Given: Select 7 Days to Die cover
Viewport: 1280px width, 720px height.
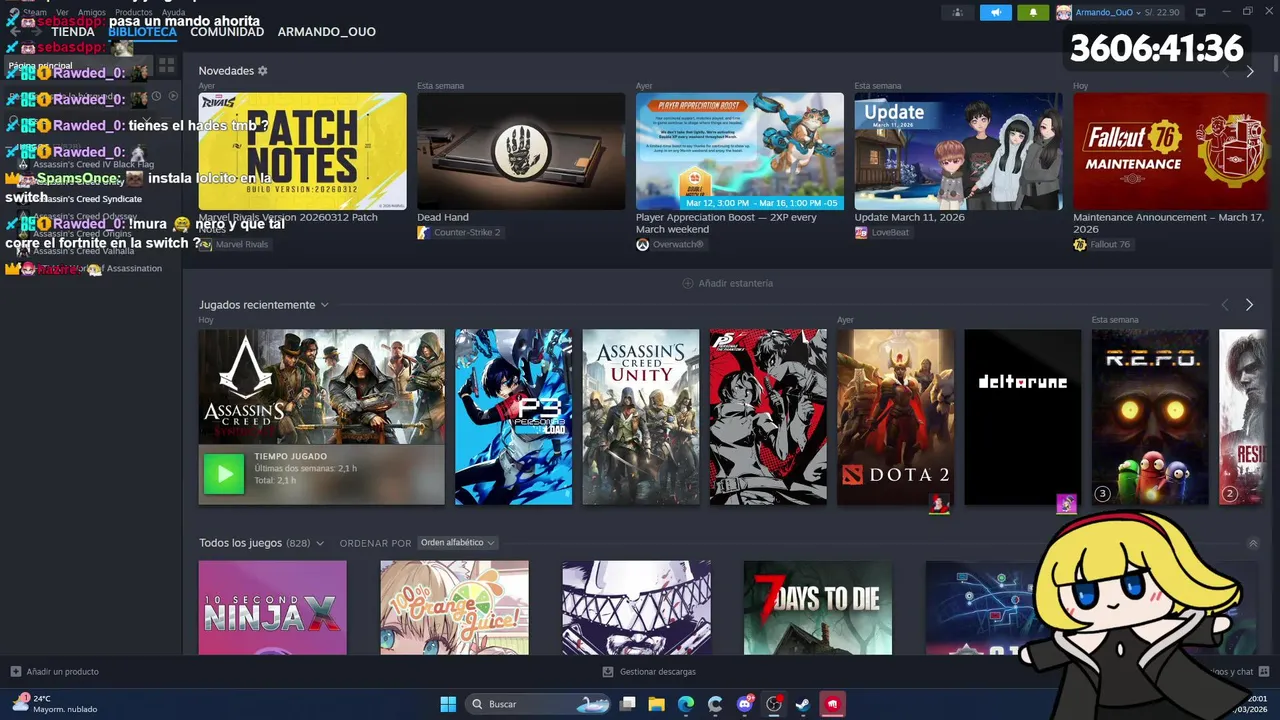Looking at the screenshot, I should [x=818, y=608].
